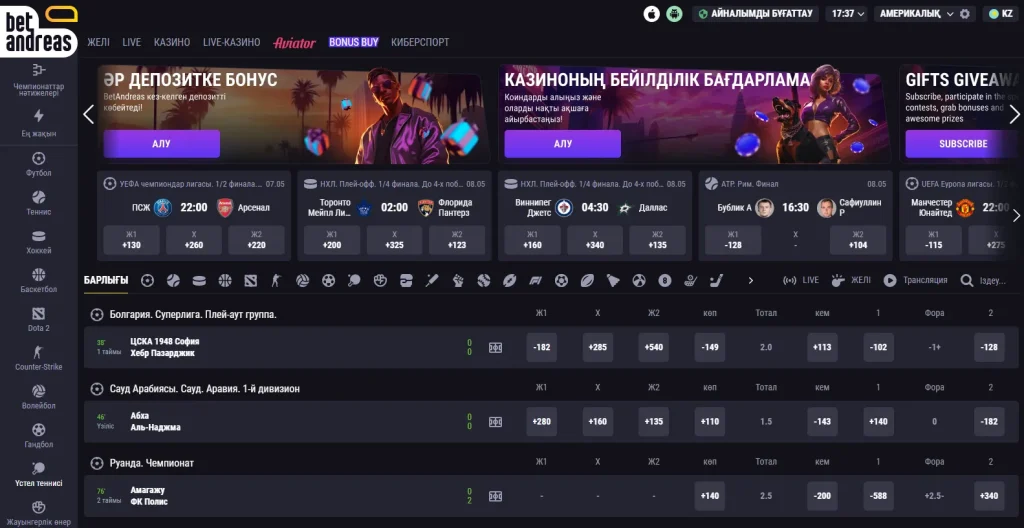Open the Bonus Buy tab
Viewport: 1024px width, 528px height.
click(354, 42)
